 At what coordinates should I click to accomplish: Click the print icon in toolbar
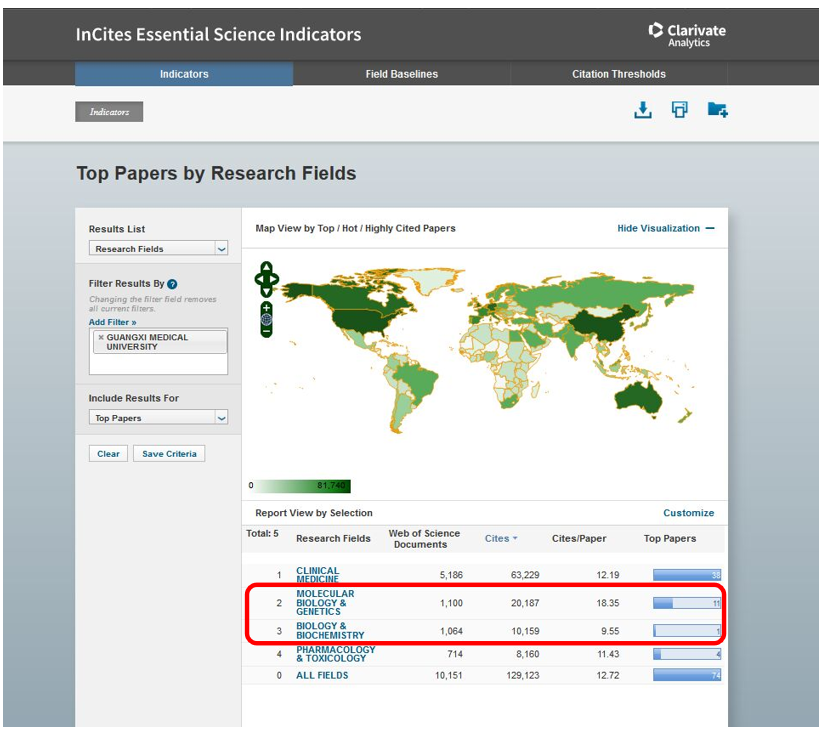(680, 110)
